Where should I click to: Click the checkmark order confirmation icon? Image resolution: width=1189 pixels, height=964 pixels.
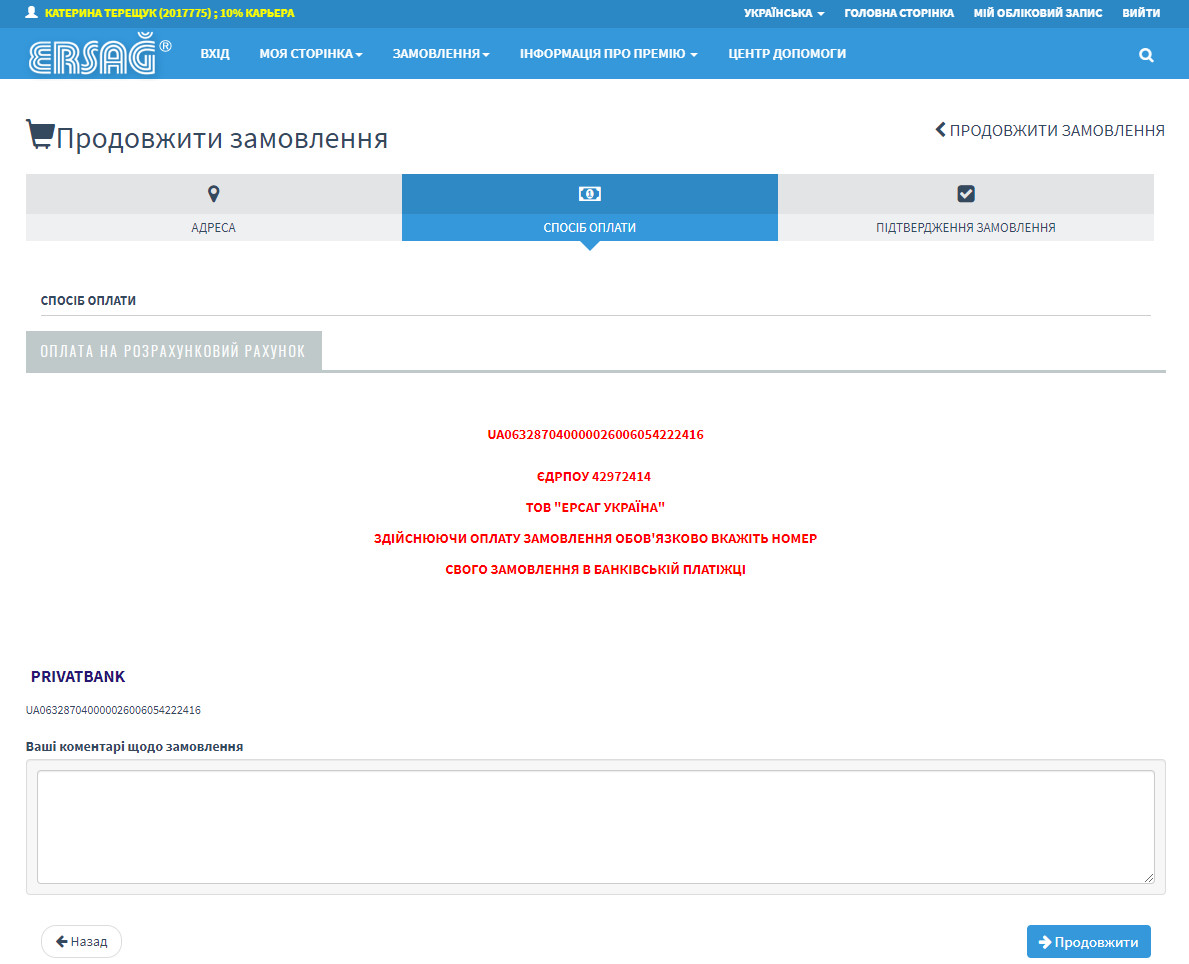pos(966,193)
